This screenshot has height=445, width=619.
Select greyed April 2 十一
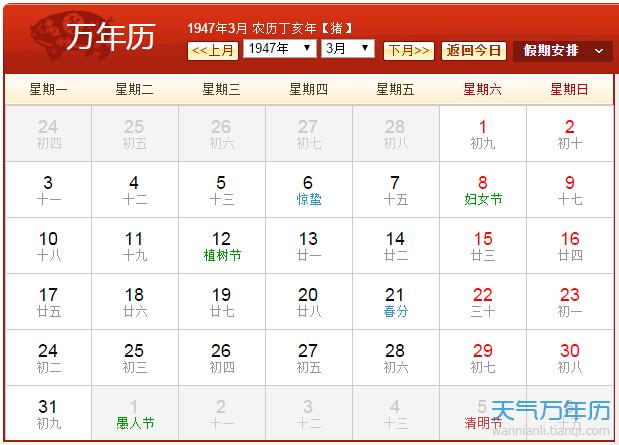[x=222, y=413]
